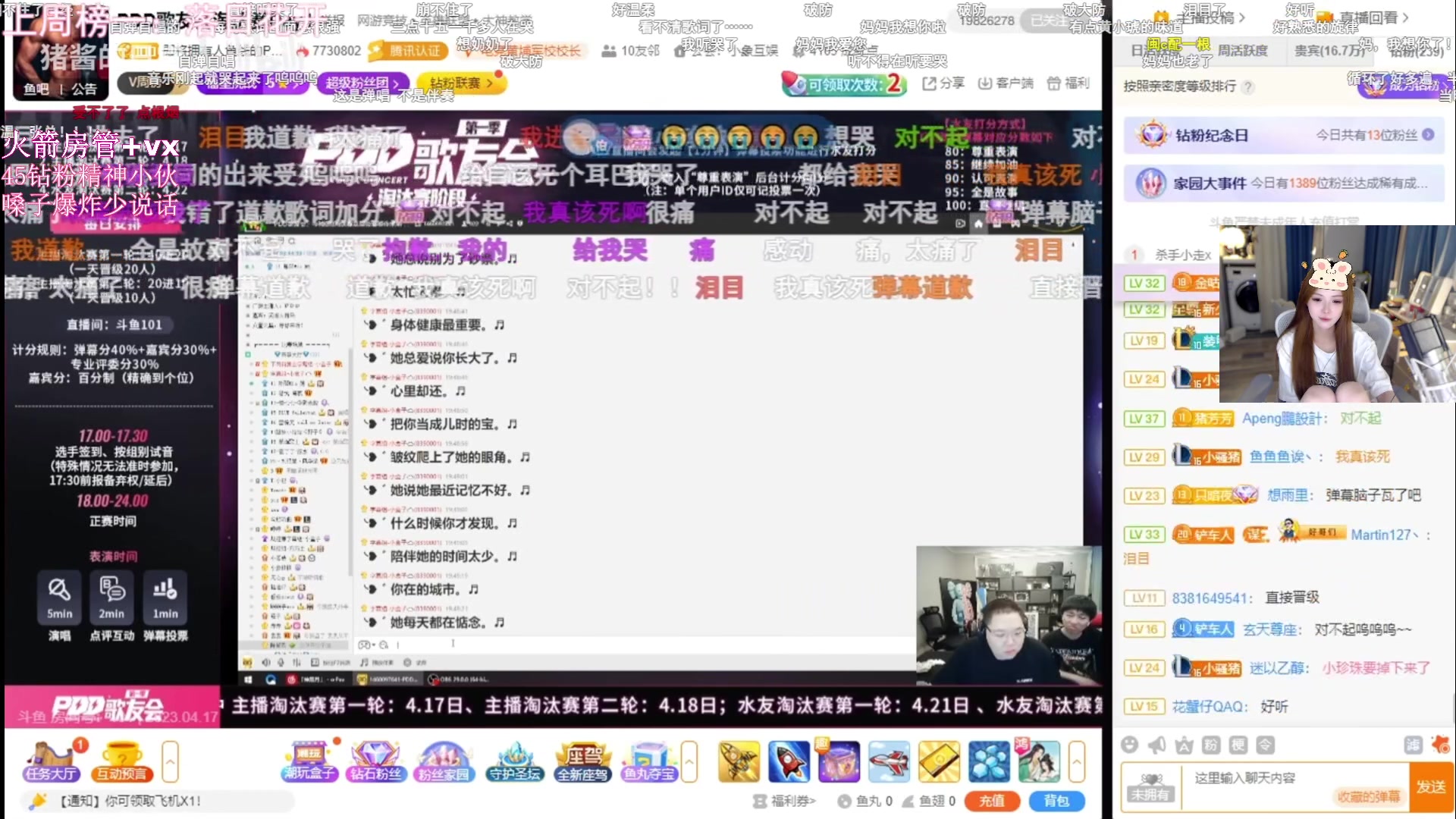The image size is (1456, 819).
Task: Click the 公告 announcement link
Action: point(84,89)
